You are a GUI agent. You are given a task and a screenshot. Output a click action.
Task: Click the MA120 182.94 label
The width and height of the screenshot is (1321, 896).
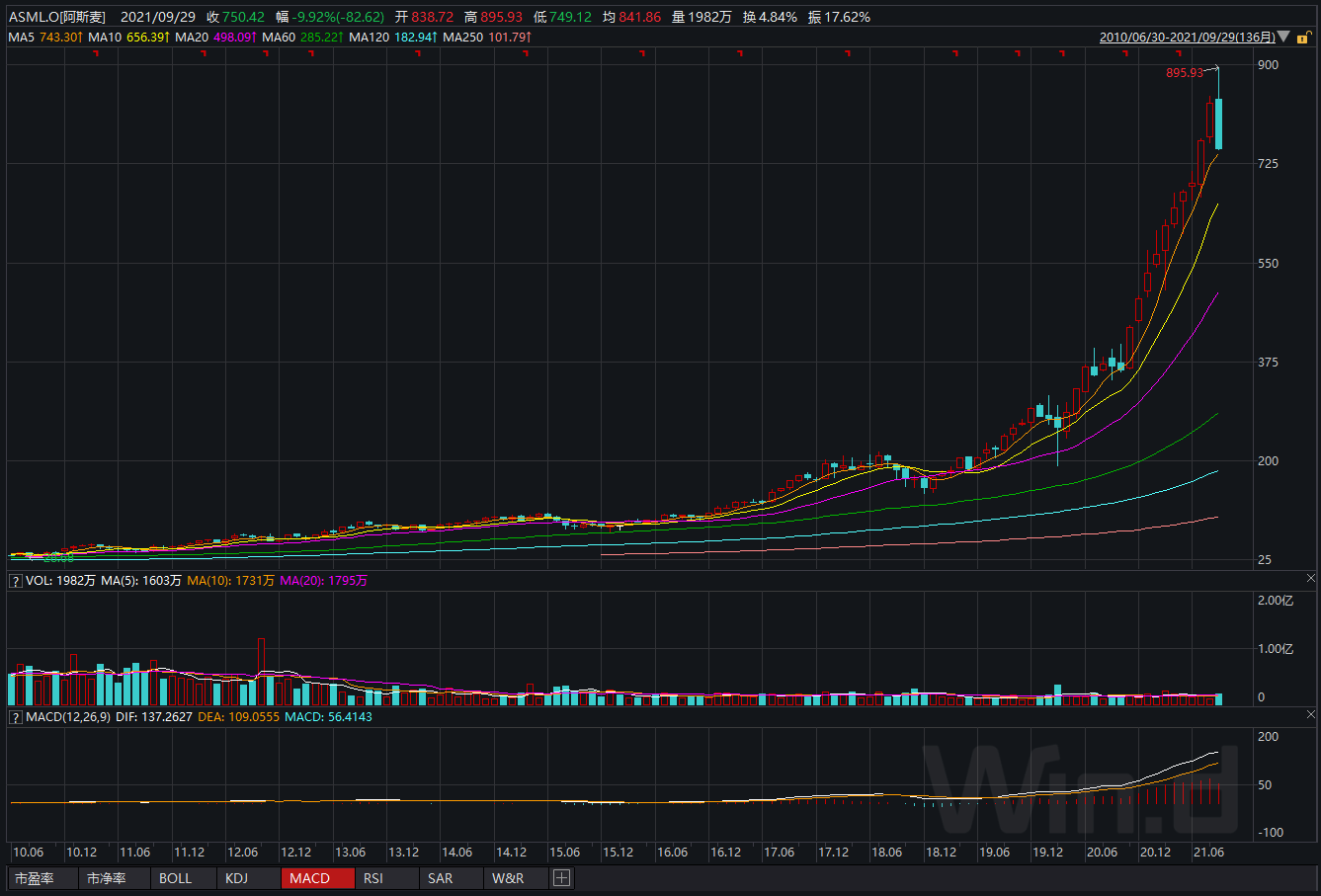[x=394, y=37]
